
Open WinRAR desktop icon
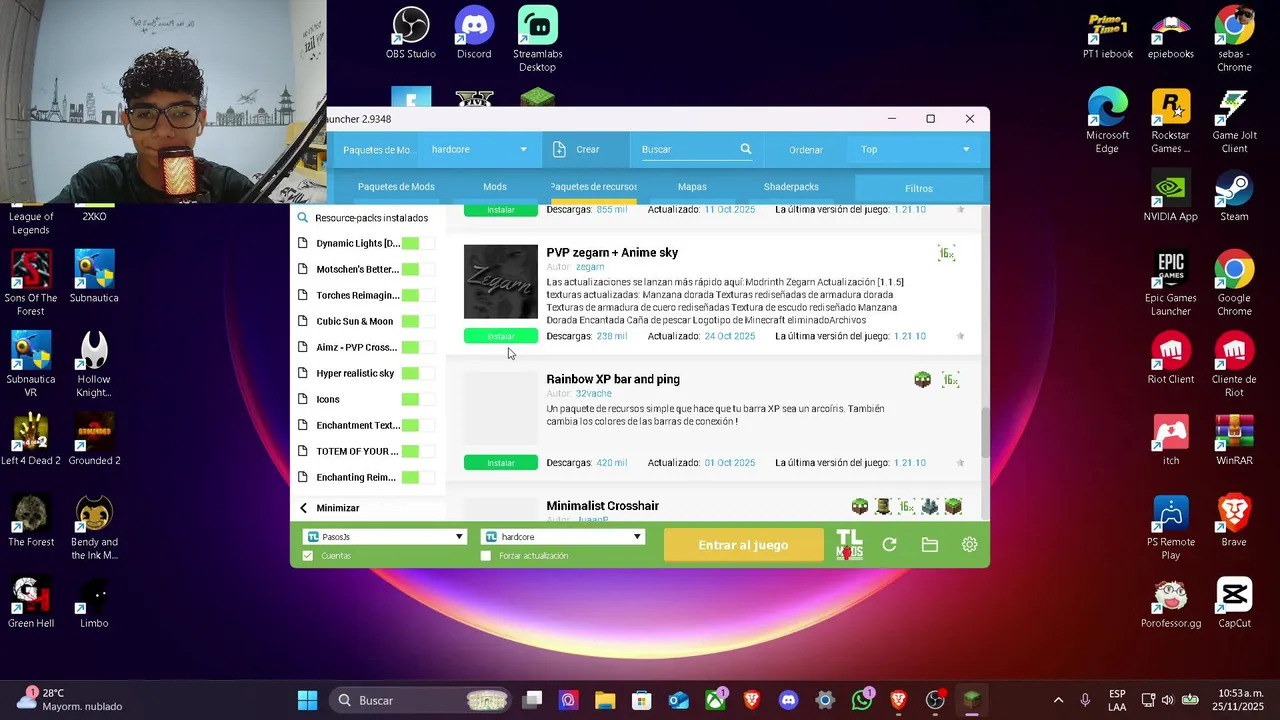1234,440
